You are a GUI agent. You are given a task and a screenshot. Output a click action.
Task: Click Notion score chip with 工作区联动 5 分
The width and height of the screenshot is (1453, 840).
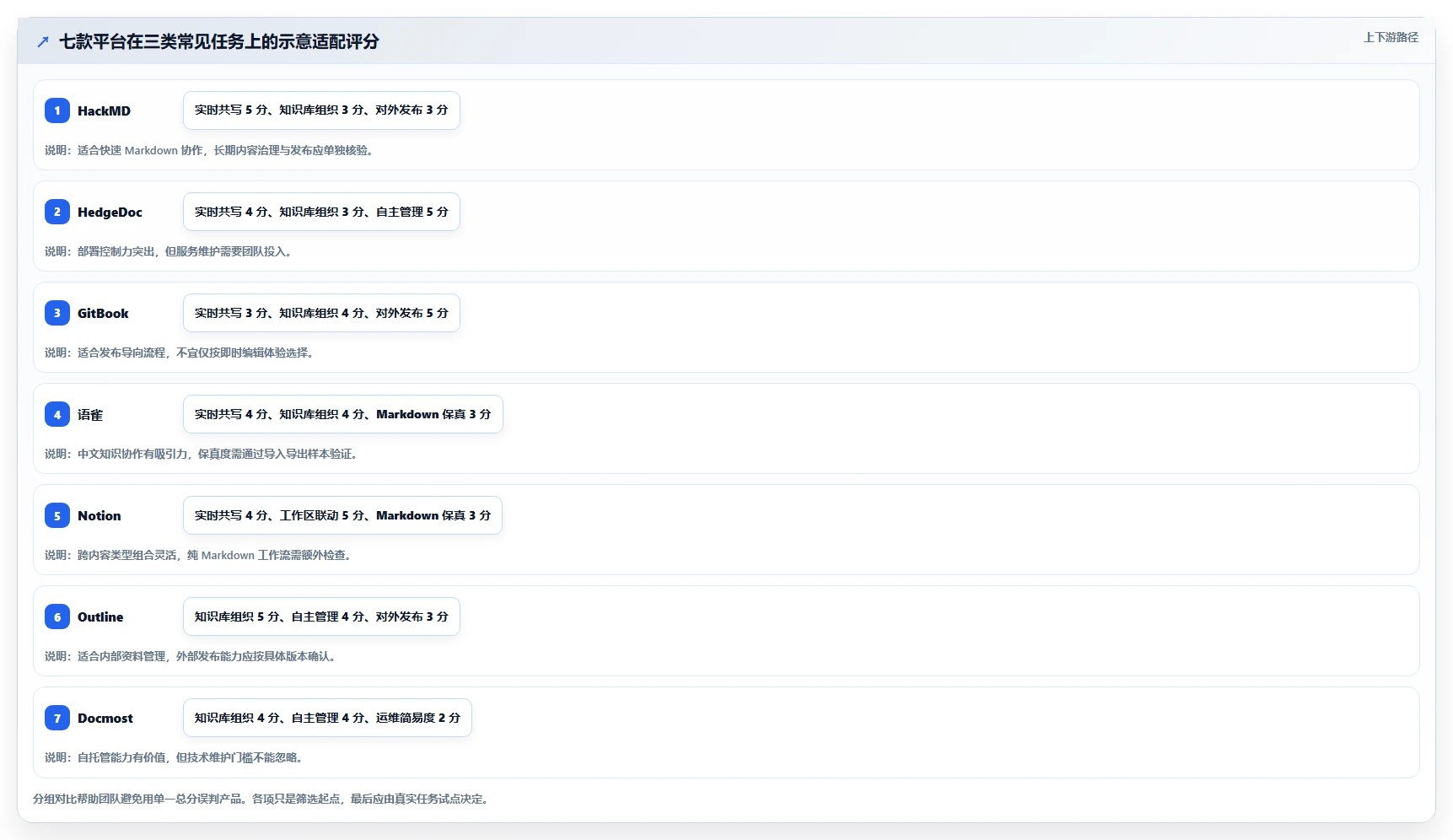coord(342,515)
